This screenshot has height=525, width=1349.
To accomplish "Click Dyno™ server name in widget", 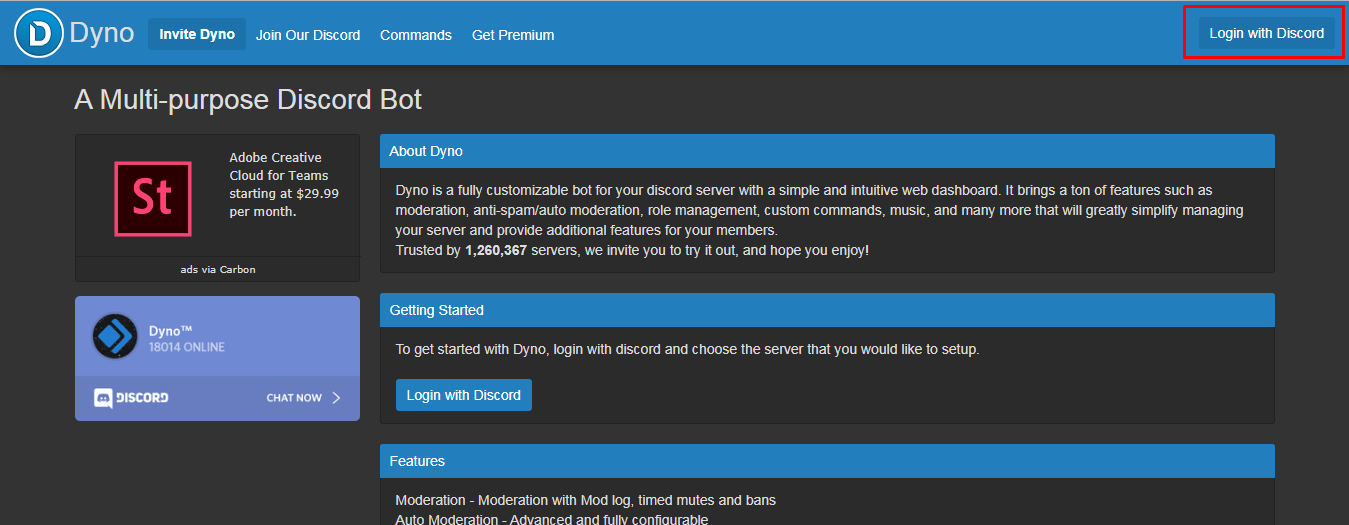I will (171, 330).
